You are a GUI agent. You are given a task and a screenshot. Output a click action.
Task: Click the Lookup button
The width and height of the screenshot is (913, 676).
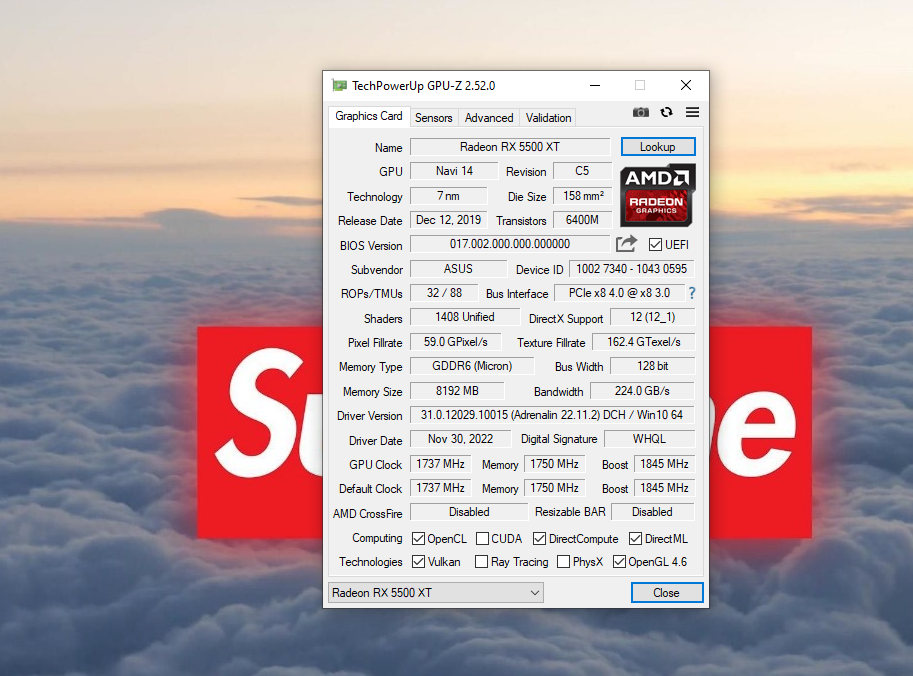pyautogui.click(x=658, y=147)
